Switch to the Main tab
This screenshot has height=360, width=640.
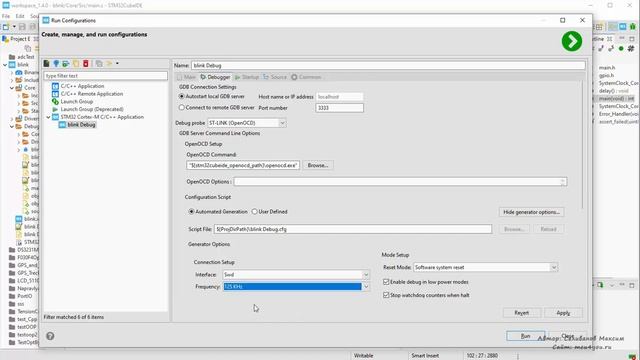pos(187,77)
